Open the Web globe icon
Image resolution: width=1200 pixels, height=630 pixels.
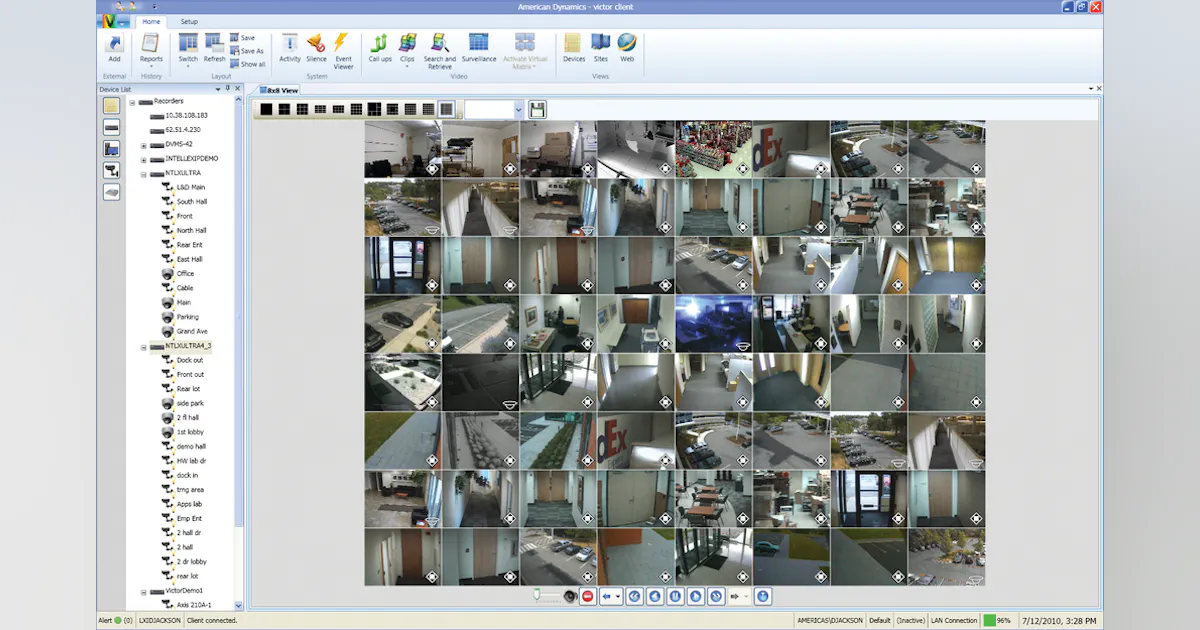point(627,43)
